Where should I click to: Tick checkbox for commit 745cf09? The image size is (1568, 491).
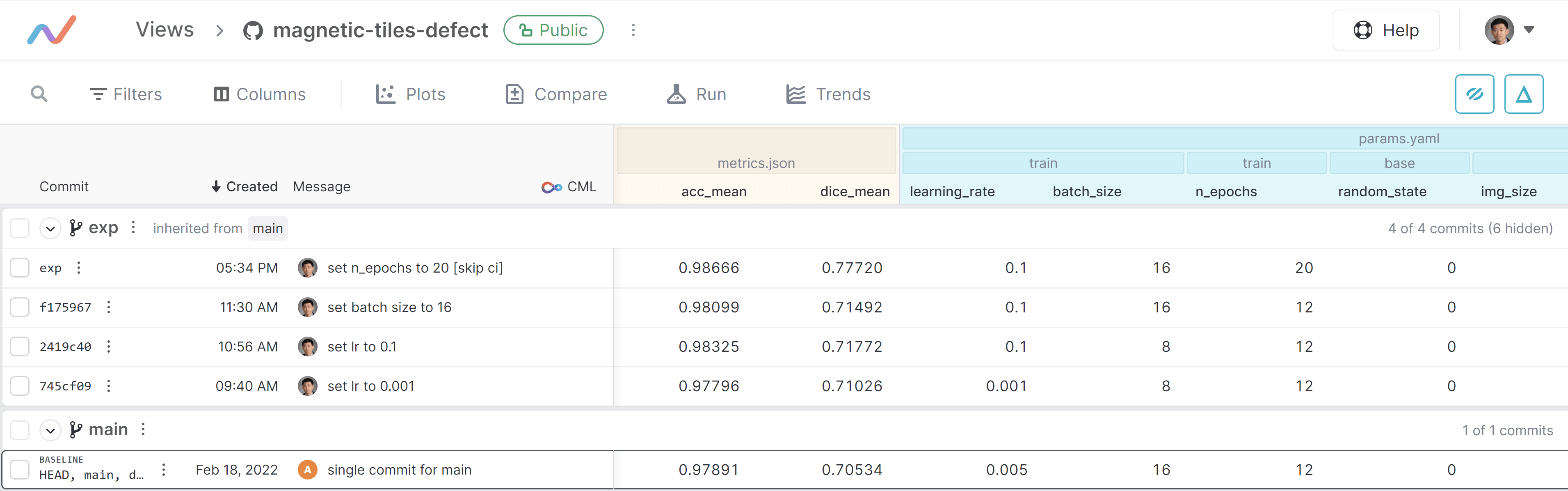(x=20, y=385)
